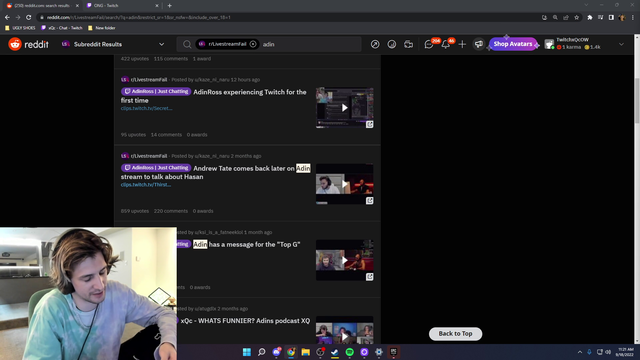The width and height of the screenshot is (640, 360).
Task: Click AdinRoss flair on 'experiencing Twitch' post
Action: pos(156,91)
